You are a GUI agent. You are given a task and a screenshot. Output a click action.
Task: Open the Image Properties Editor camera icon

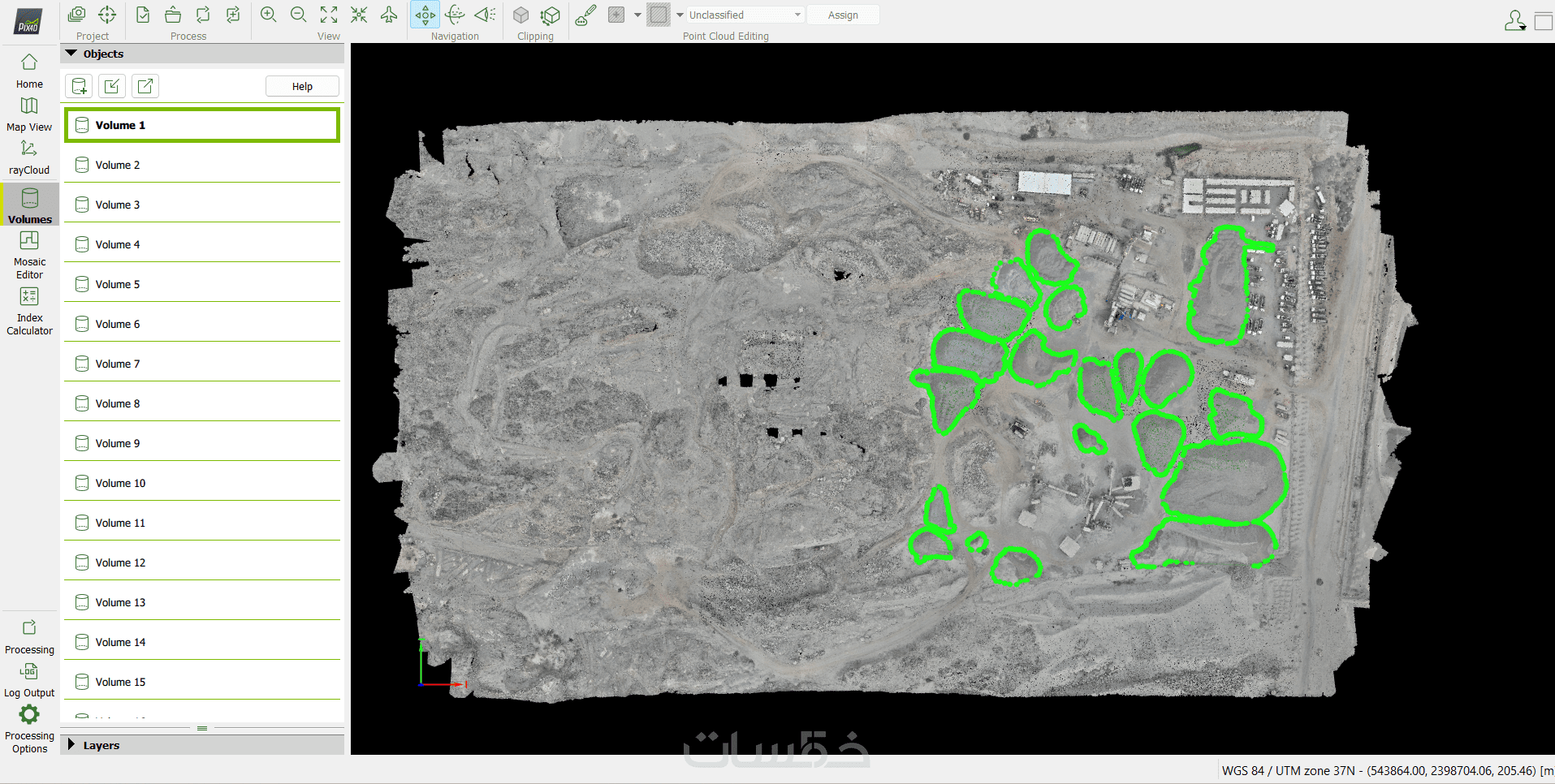(x=77, y=15)
